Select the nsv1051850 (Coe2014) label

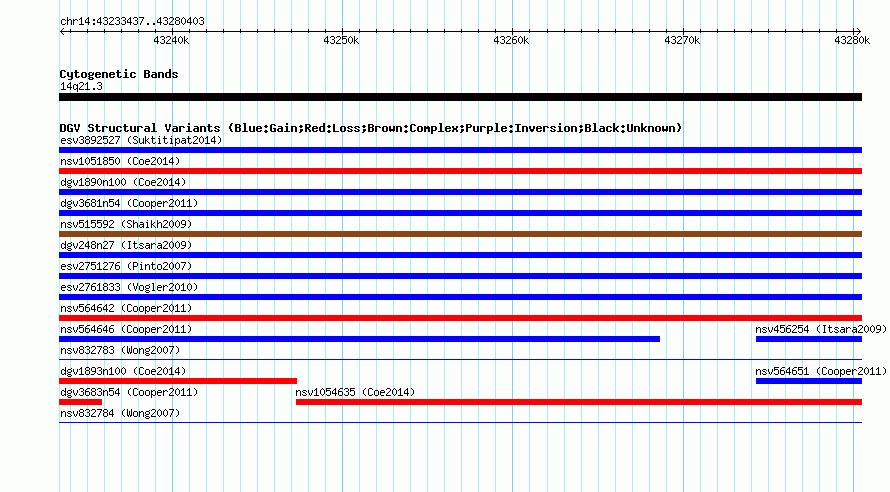click(120, 161)
